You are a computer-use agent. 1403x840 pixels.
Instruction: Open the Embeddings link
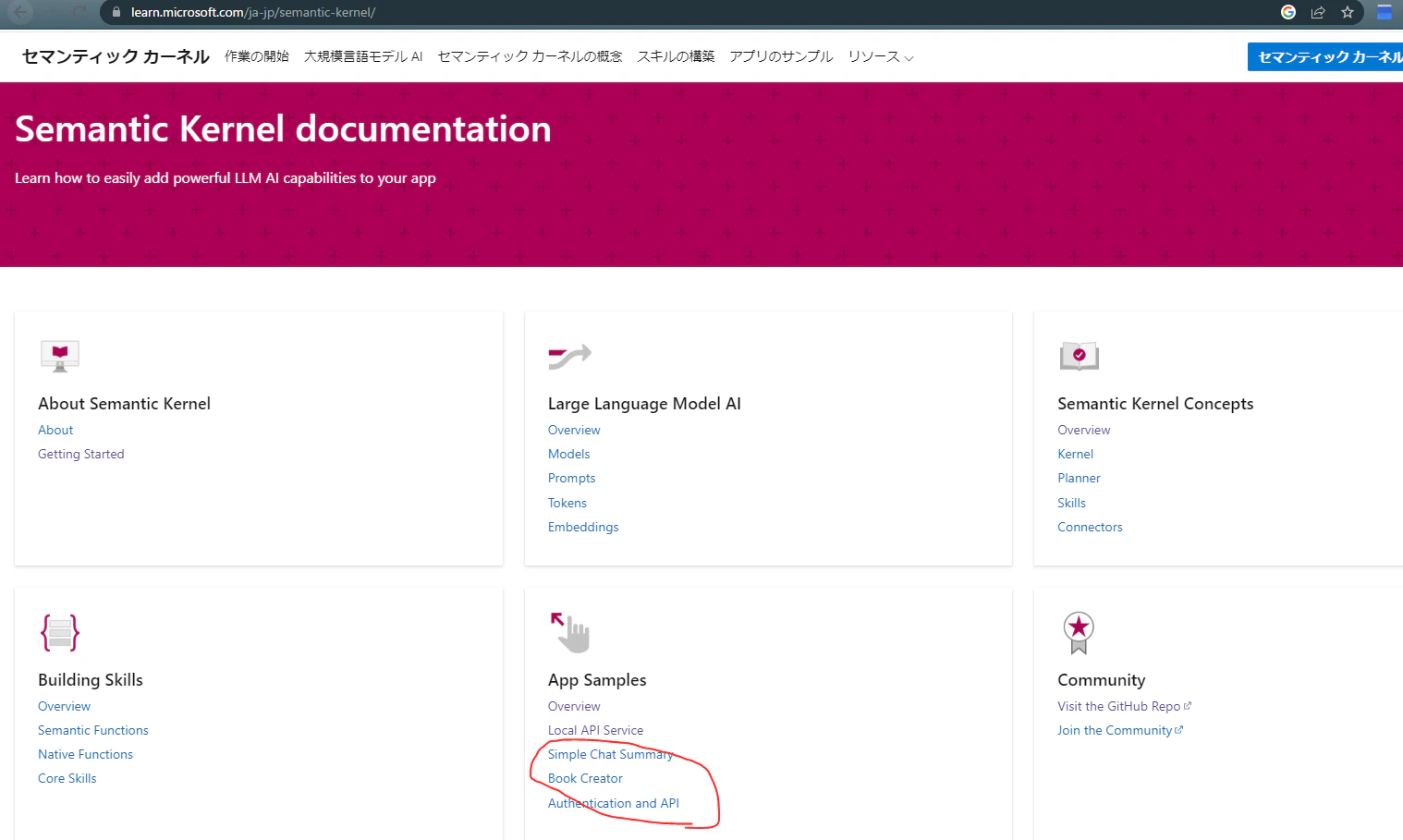coord(583,527)
